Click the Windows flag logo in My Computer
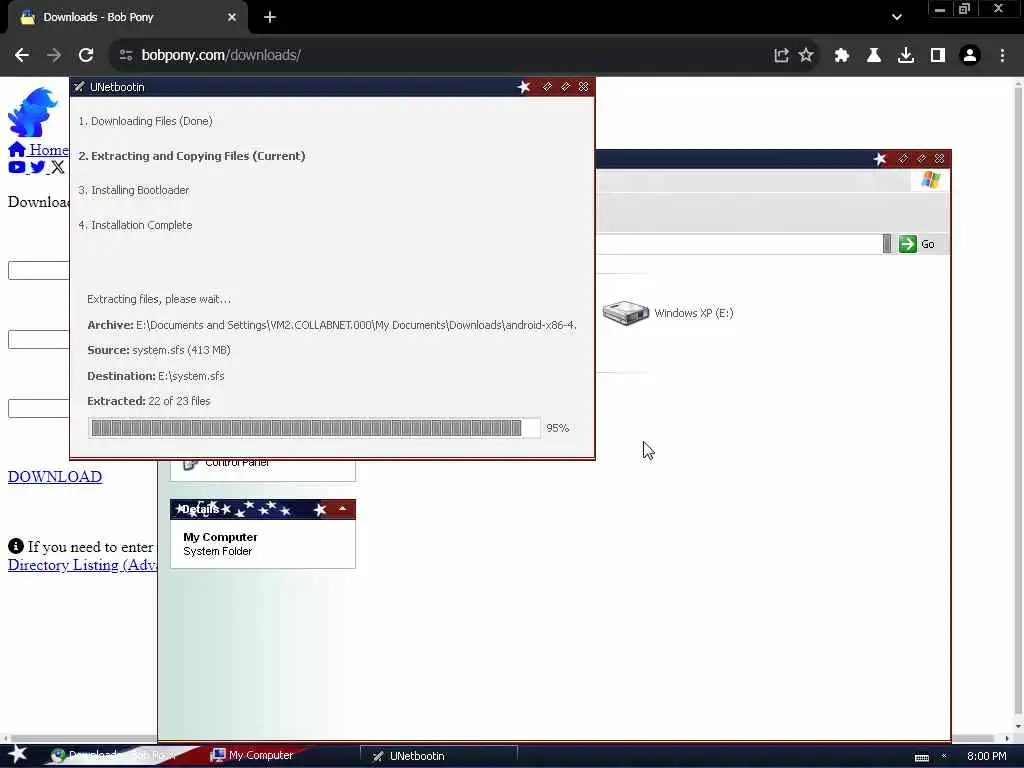1024x768 pixels. (x=931, y=180)
